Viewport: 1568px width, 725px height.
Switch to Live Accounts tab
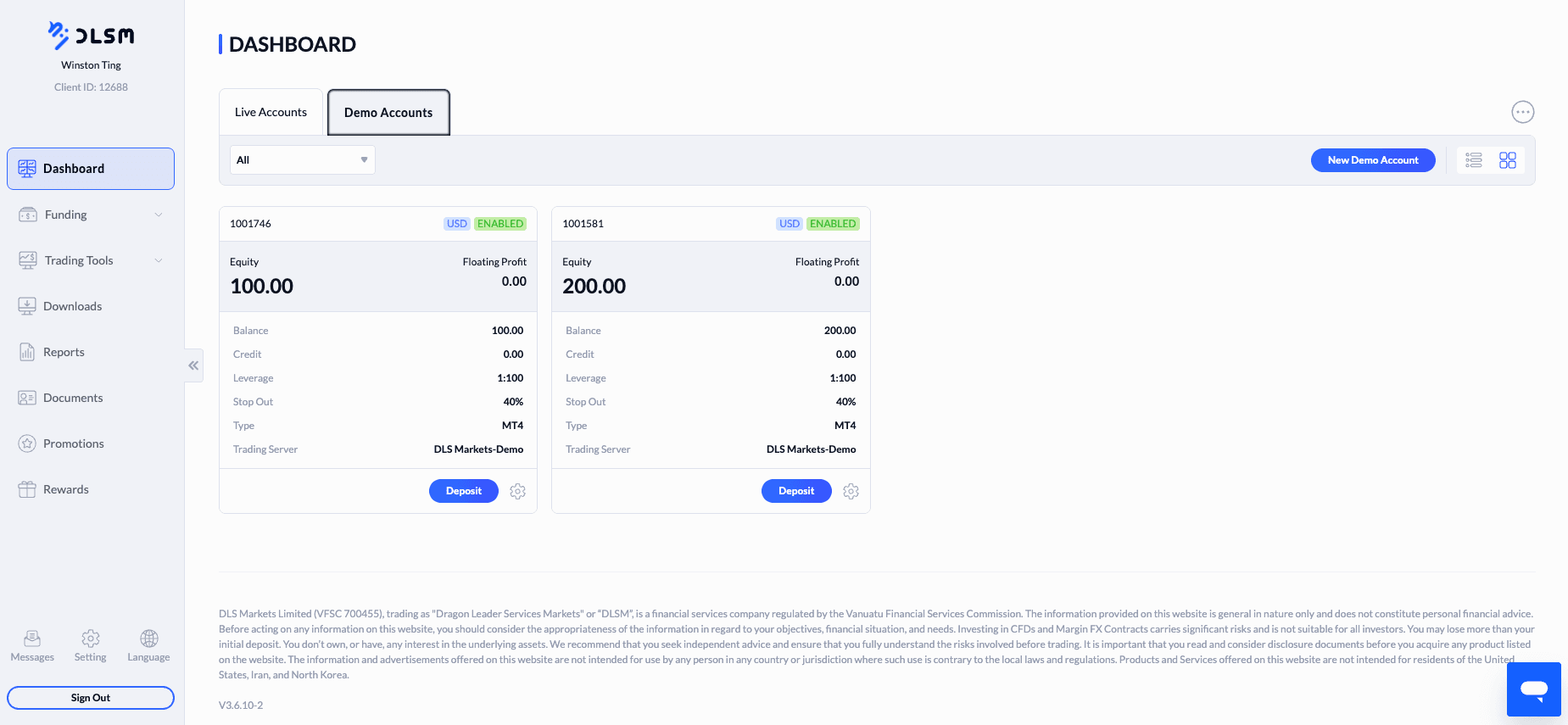271,112
